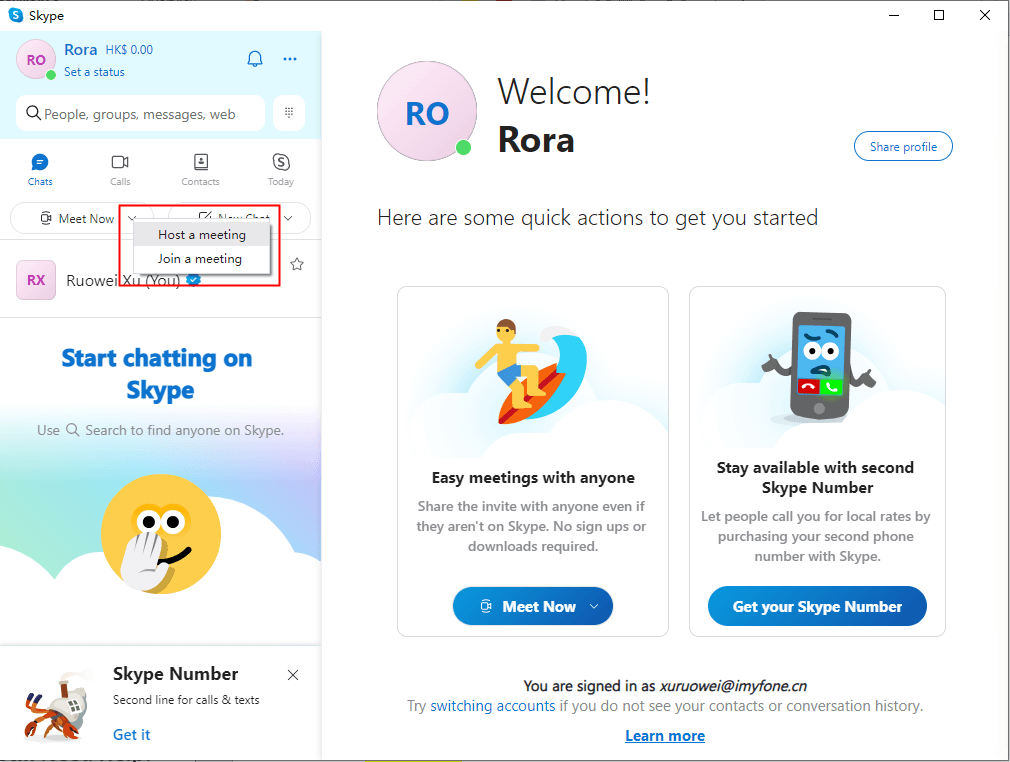Switch to the Today tab
Image resolution: width=1010 pixels, height=762 pixels.
point(281,170)
